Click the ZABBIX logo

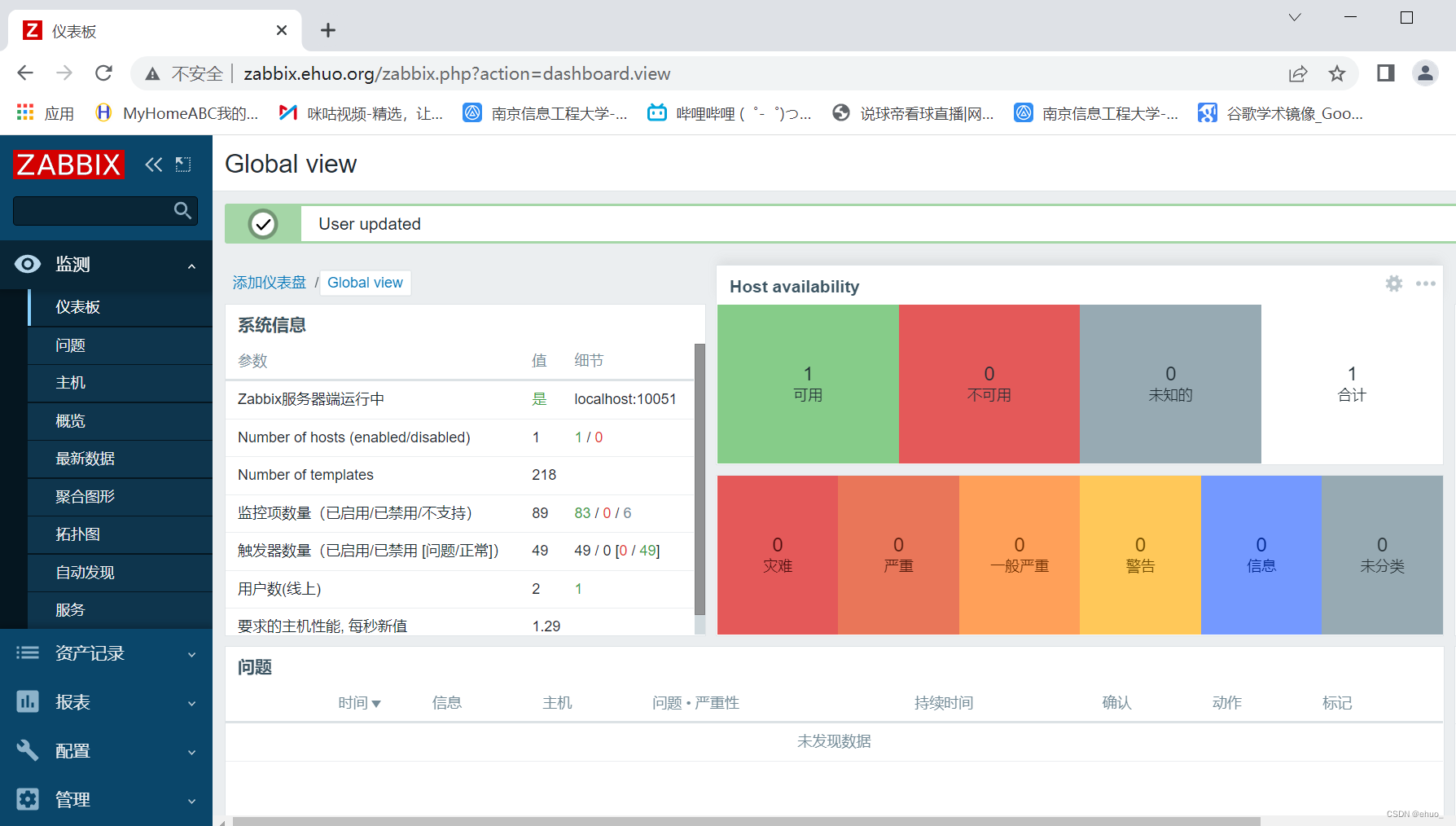pyautogui.click(x=68, y=165)
